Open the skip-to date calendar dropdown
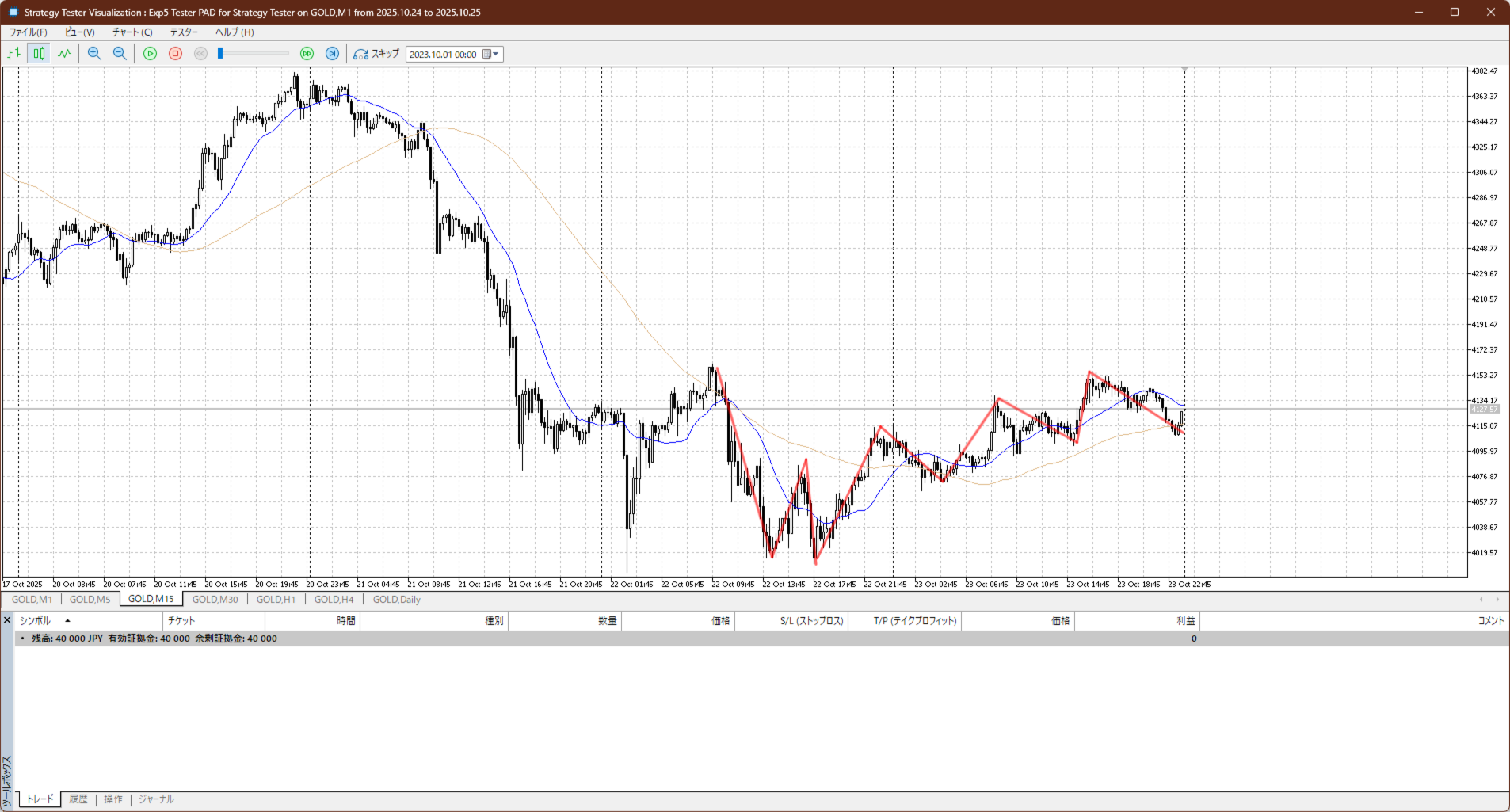This screenshot has height=812, width=1510. [x=490, y=55]
